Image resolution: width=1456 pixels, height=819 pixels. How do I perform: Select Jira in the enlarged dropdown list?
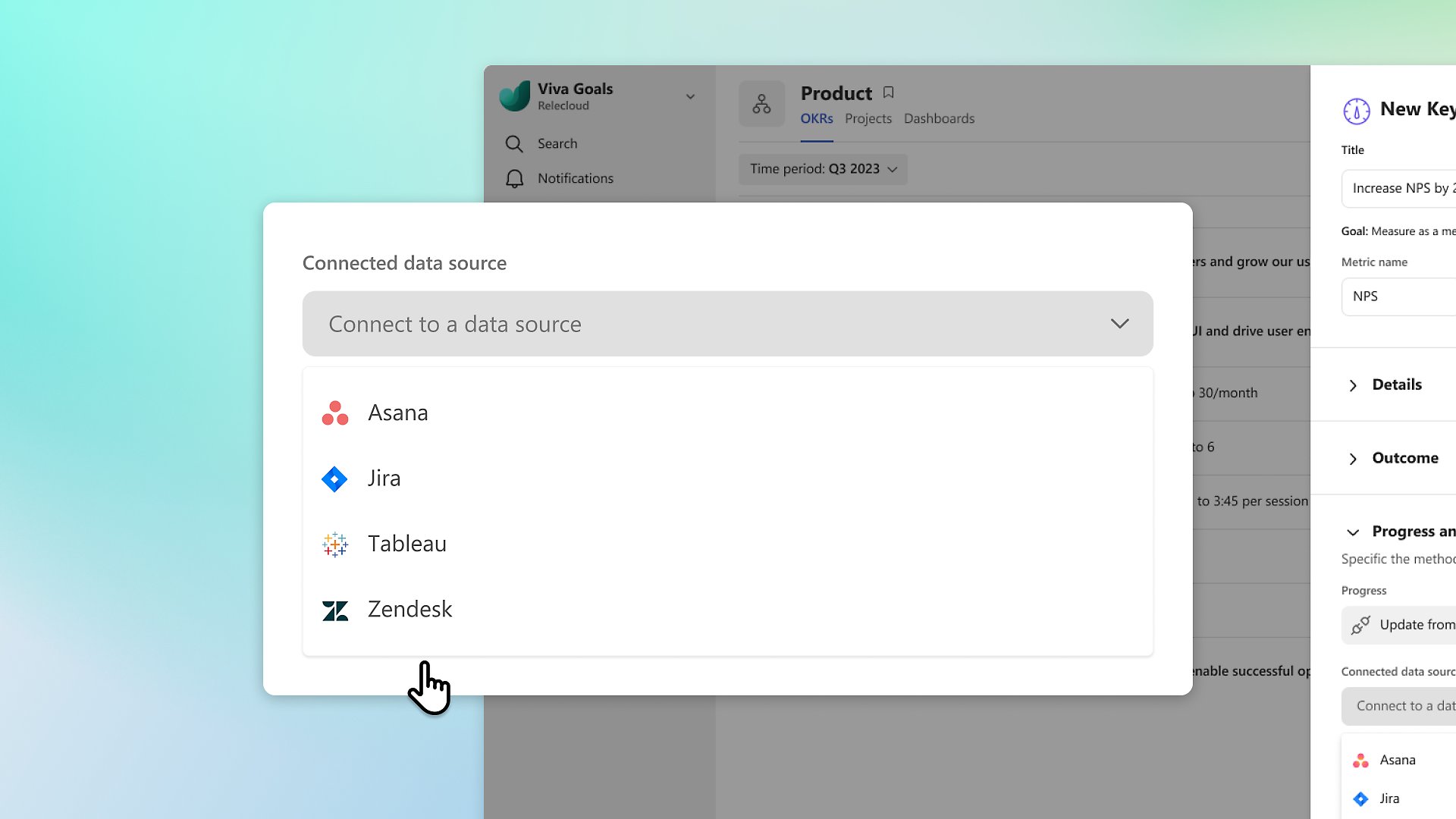click(727, 479)
